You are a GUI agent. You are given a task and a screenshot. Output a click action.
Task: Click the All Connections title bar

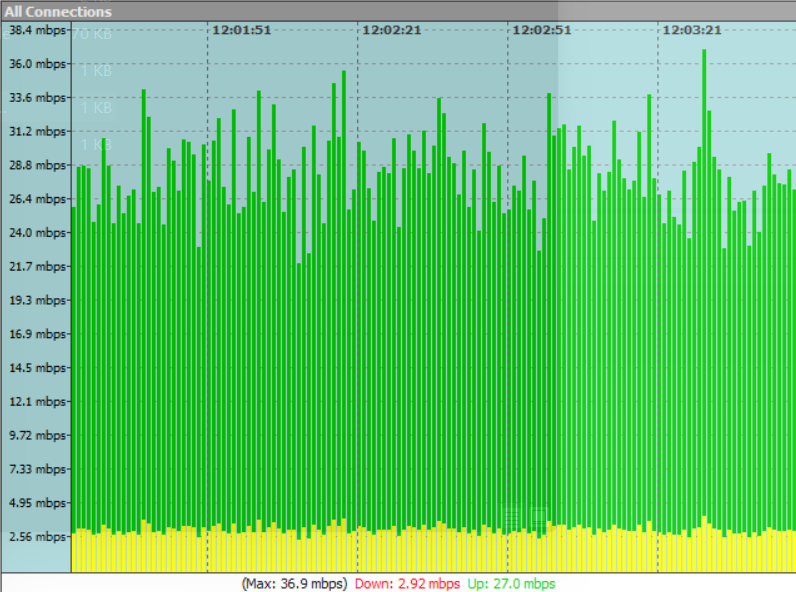pos(398,11)
